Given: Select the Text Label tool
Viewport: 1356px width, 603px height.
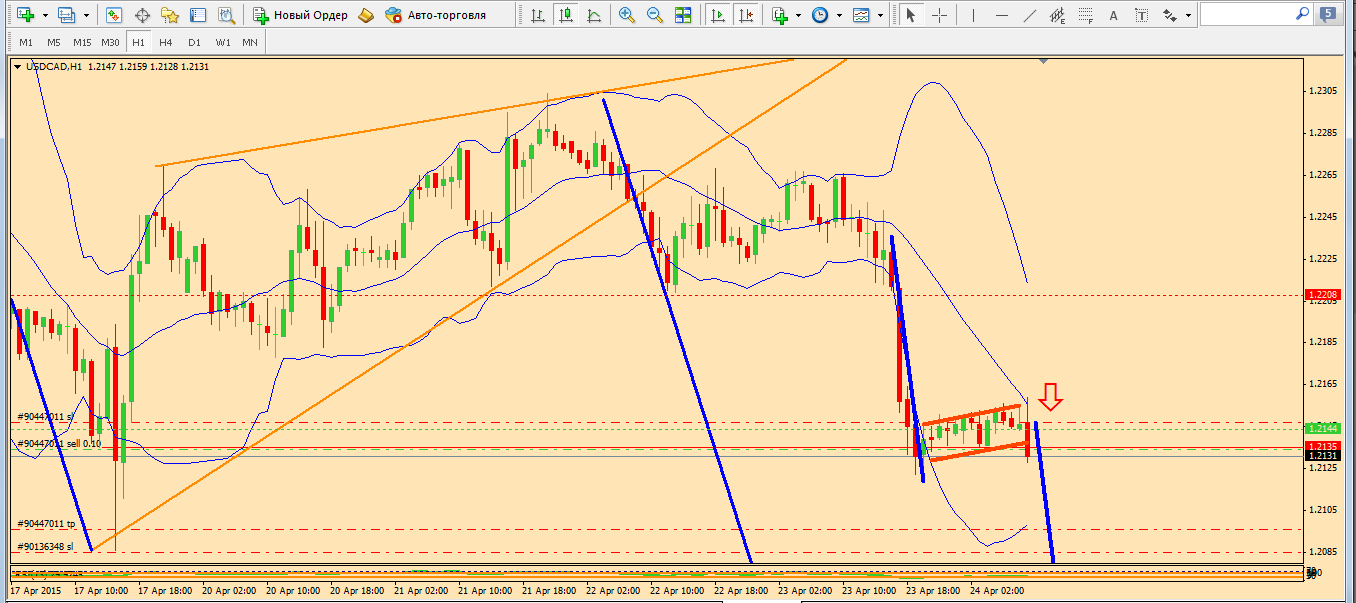Looking at the screenshot, I should click(x=1143, y=15).
